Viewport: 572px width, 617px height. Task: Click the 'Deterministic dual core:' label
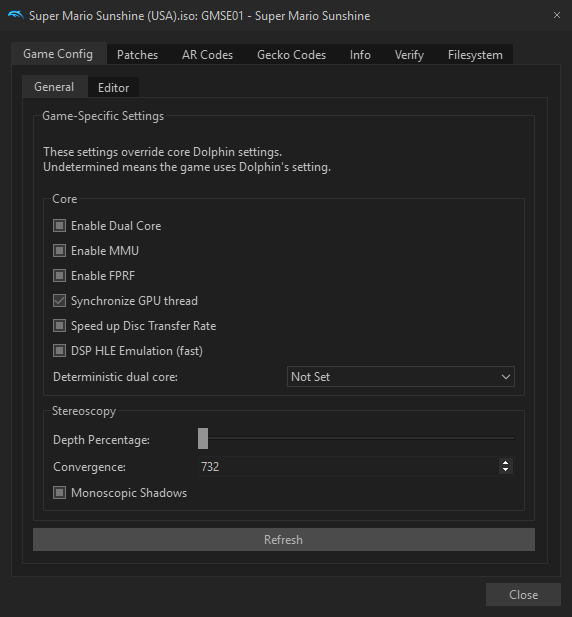tap(115, 377)
